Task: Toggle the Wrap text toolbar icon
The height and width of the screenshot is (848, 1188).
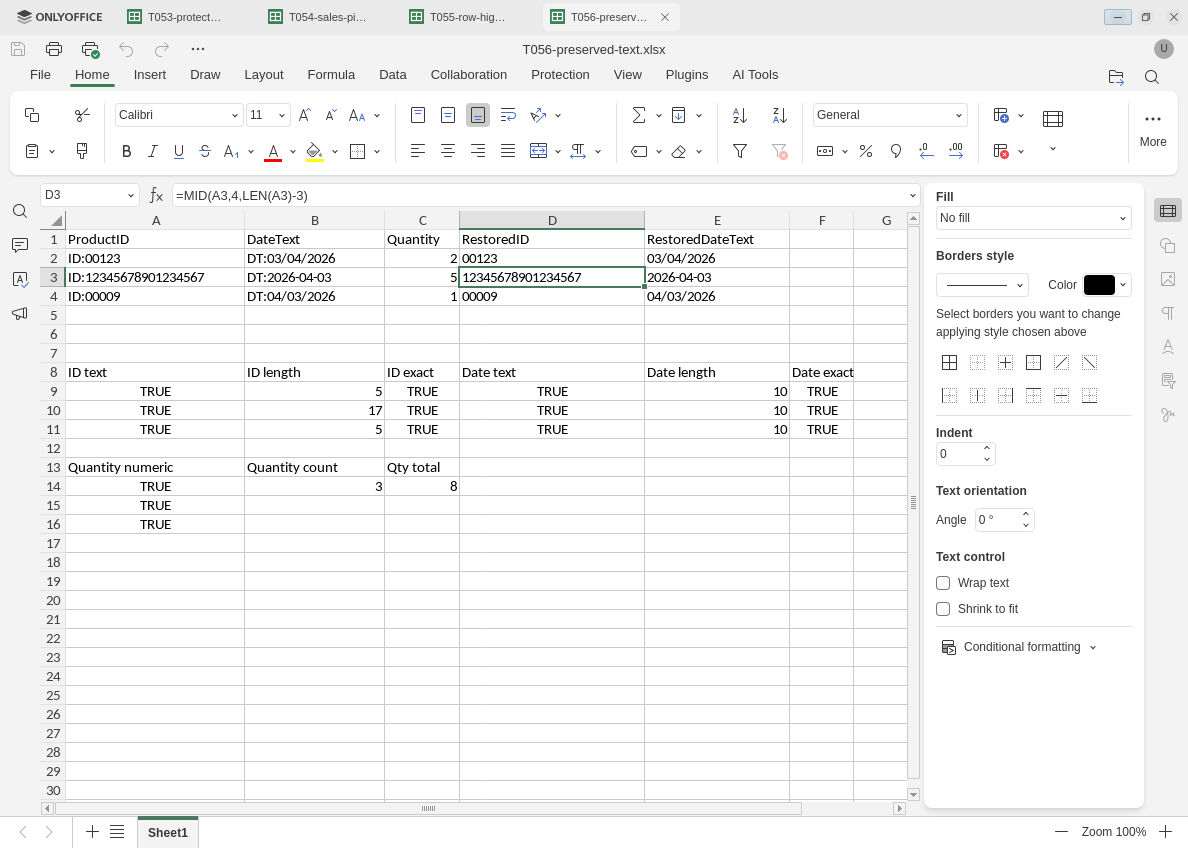Action: click(508, 115)
